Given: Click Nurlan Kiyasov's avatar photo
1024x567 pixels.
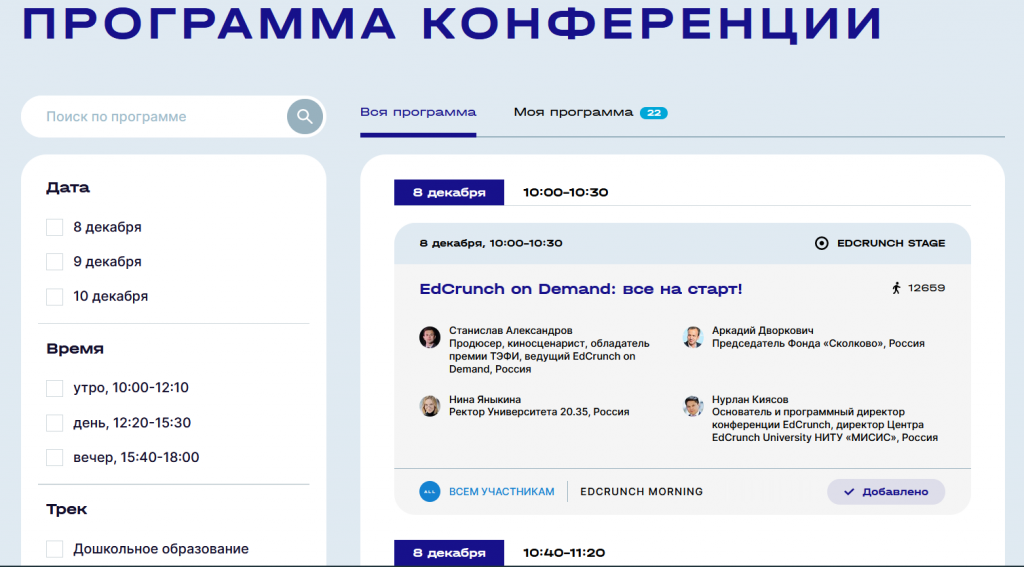Looking at the screenshot, I should (693, 406).
